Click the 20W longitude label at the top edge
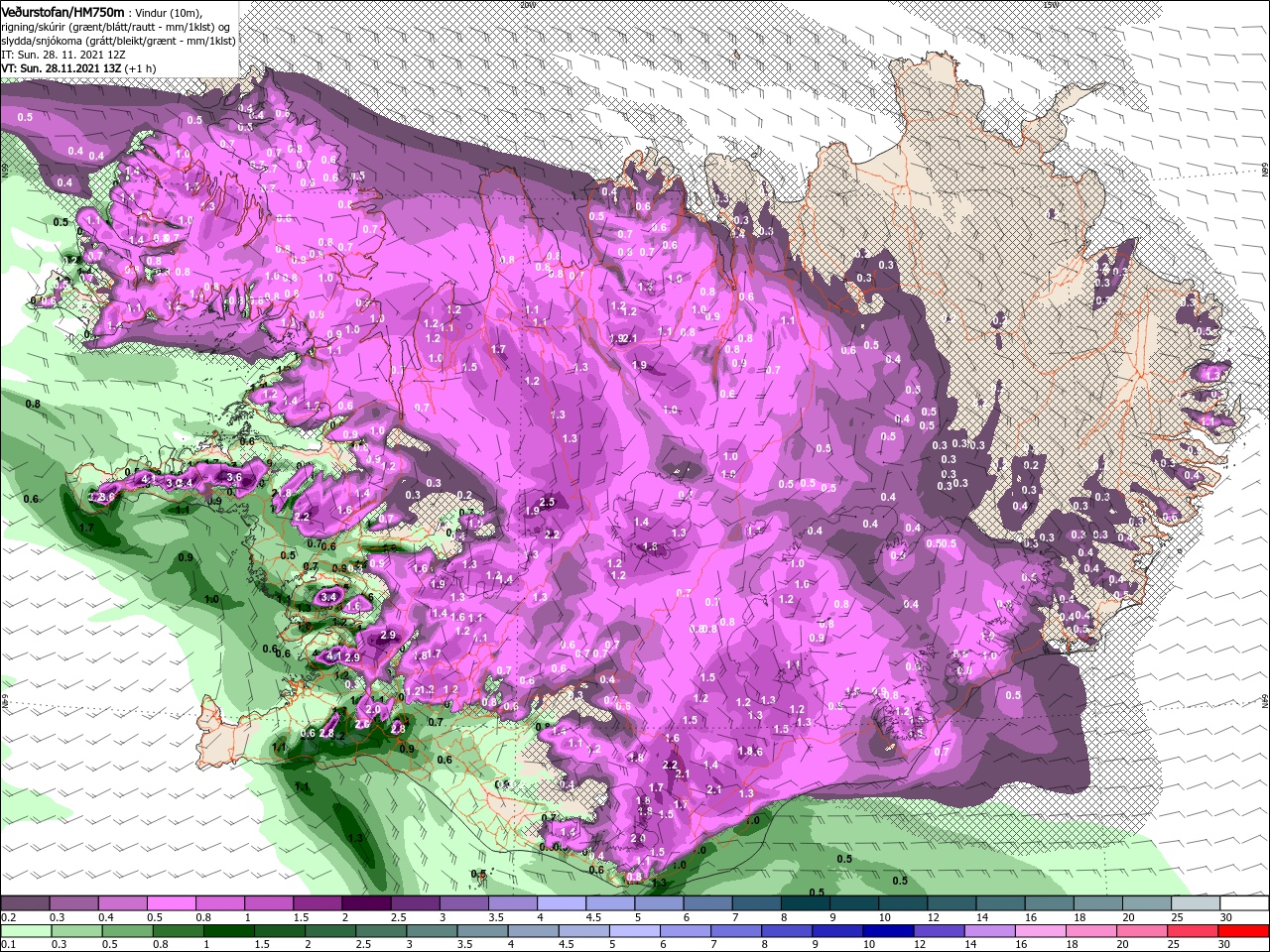This screenshot has height=952, width=1270. [x=527, y=5]
